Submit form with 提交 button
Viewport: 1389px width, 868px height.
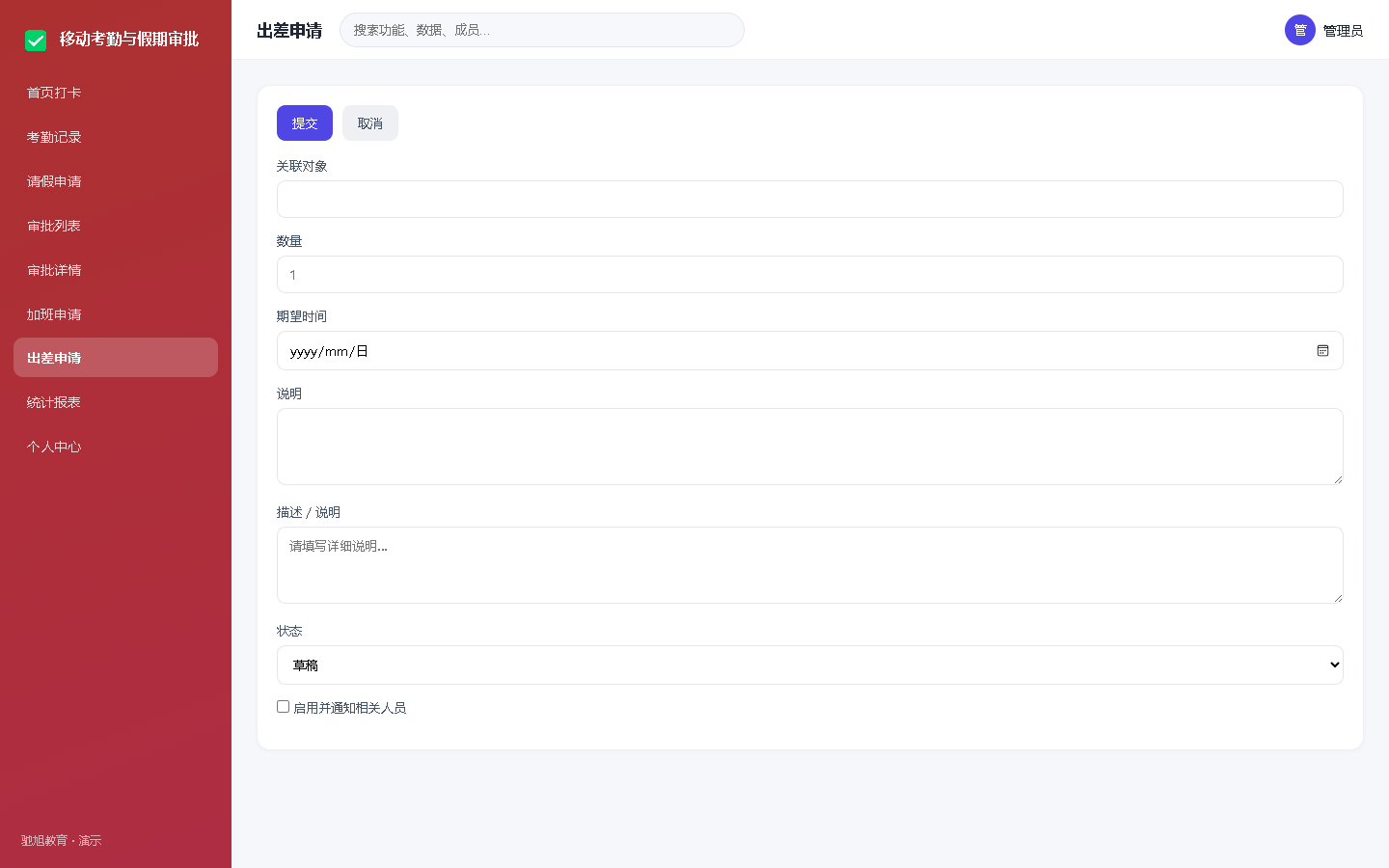point(305,123)
